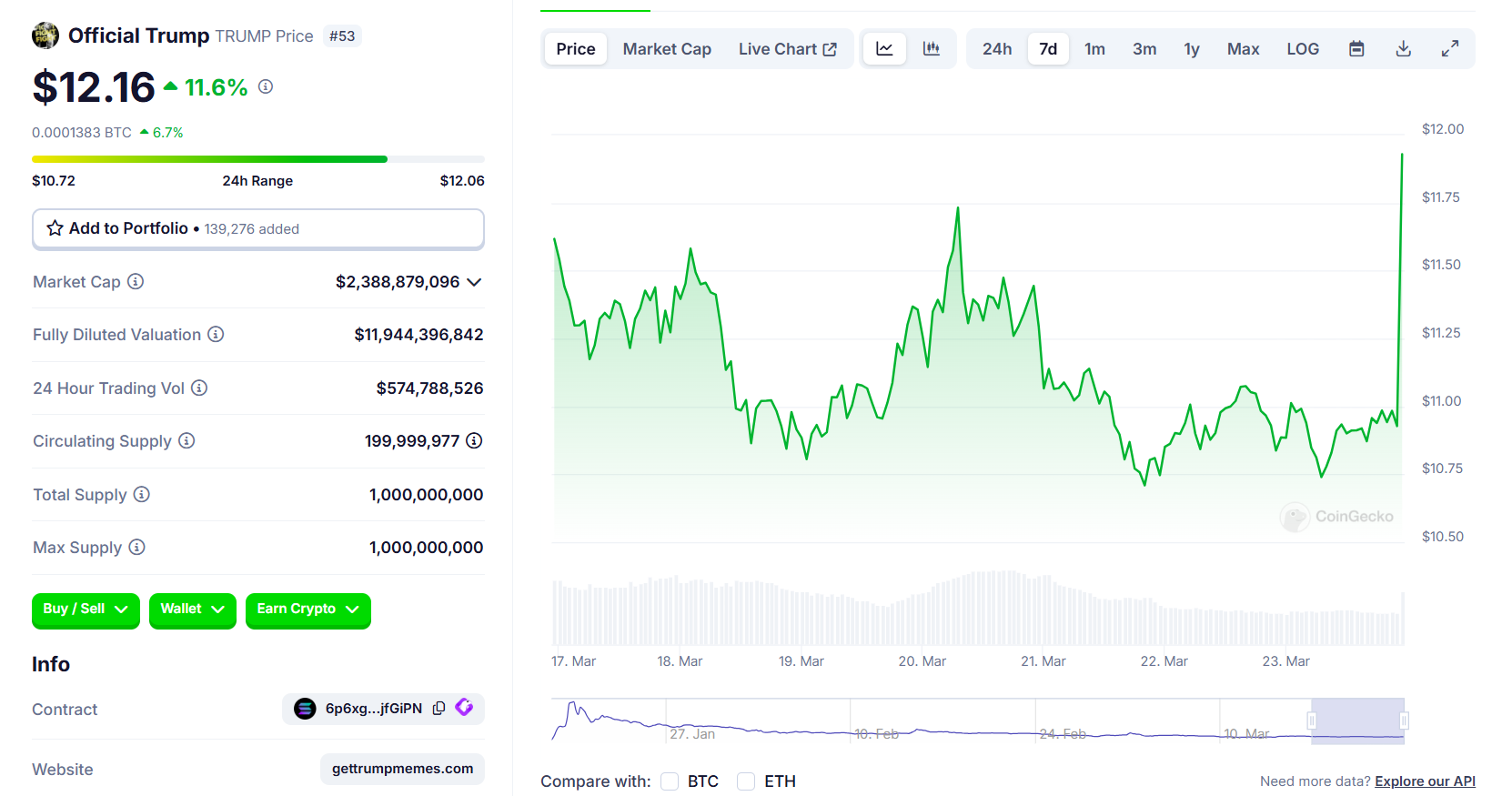Switch to the candlestick chart icon
Screen dimensions: 1512x796
click(x=931, y=49)
